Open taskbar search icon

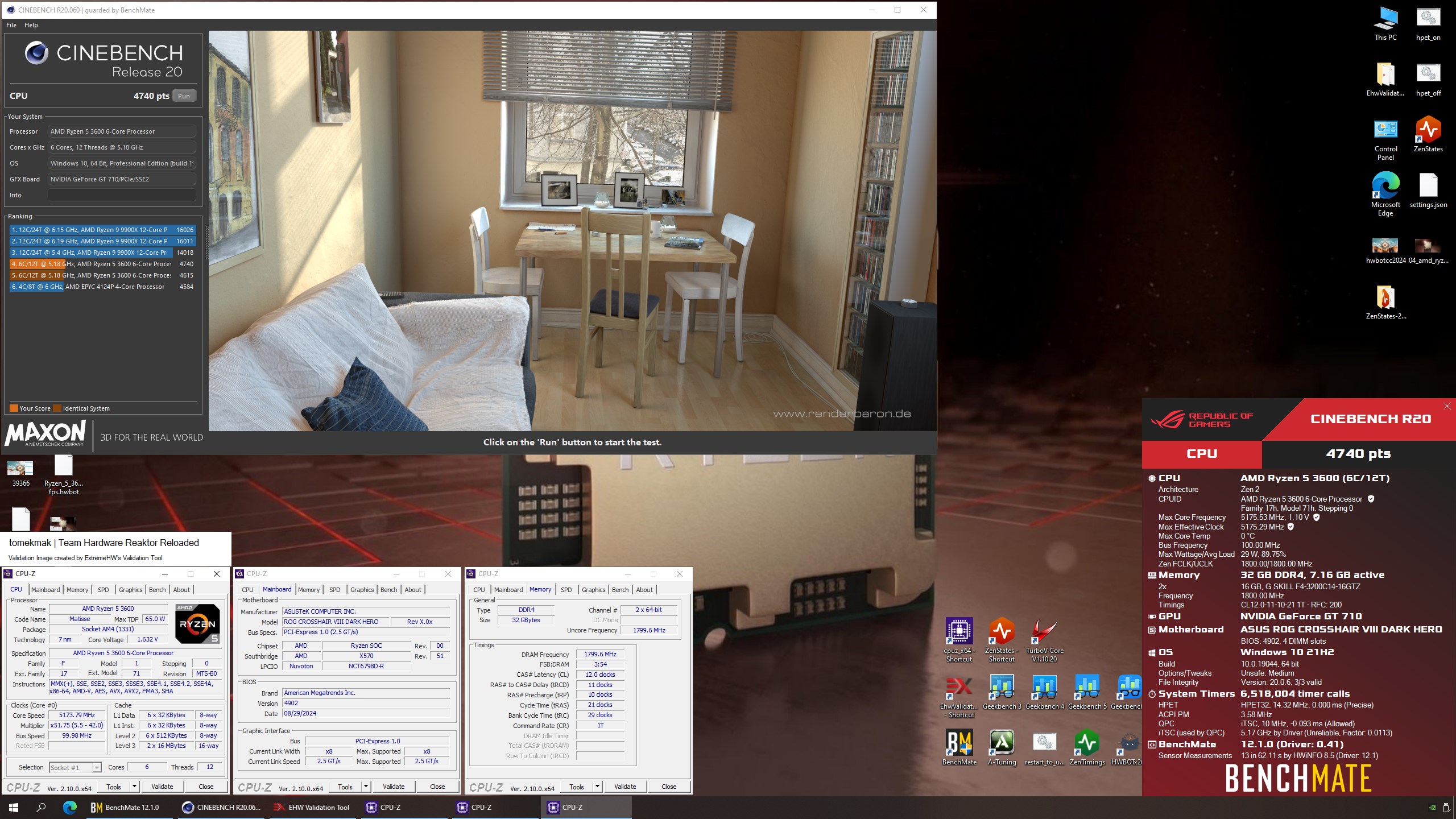(41, 807)
